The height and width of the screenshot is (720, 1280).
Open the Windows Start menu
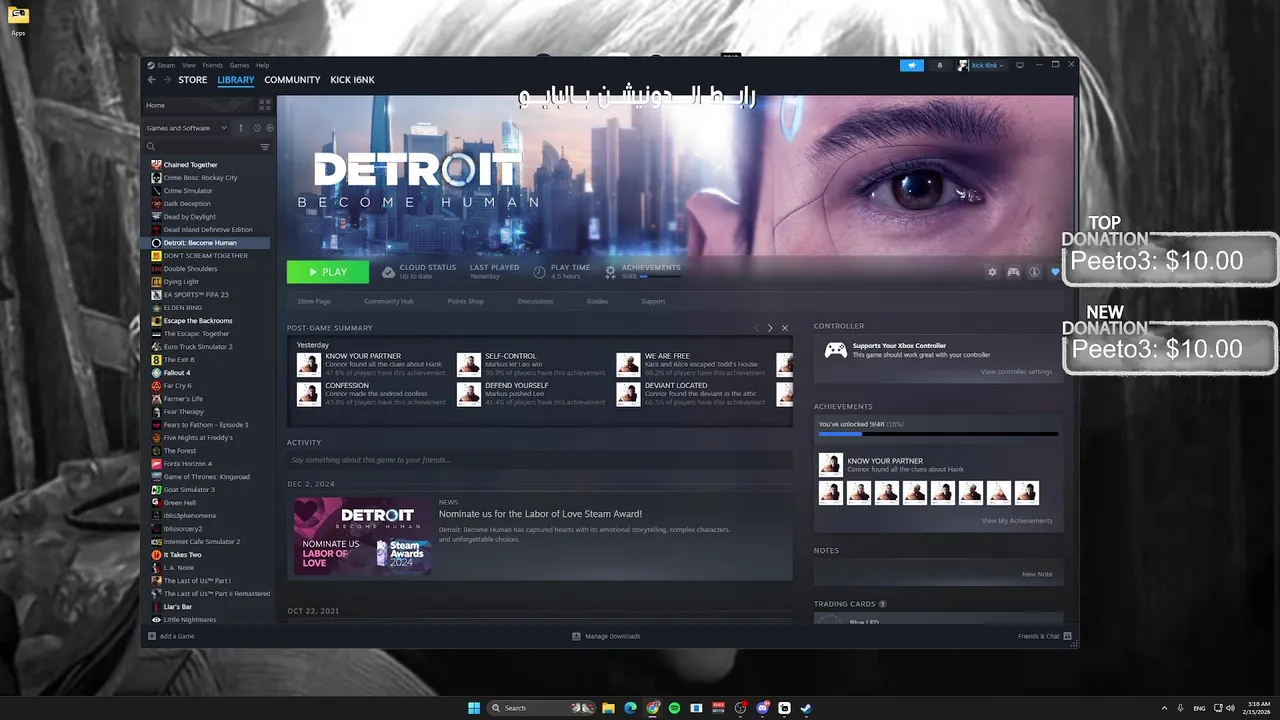click(x=474, y=708)
